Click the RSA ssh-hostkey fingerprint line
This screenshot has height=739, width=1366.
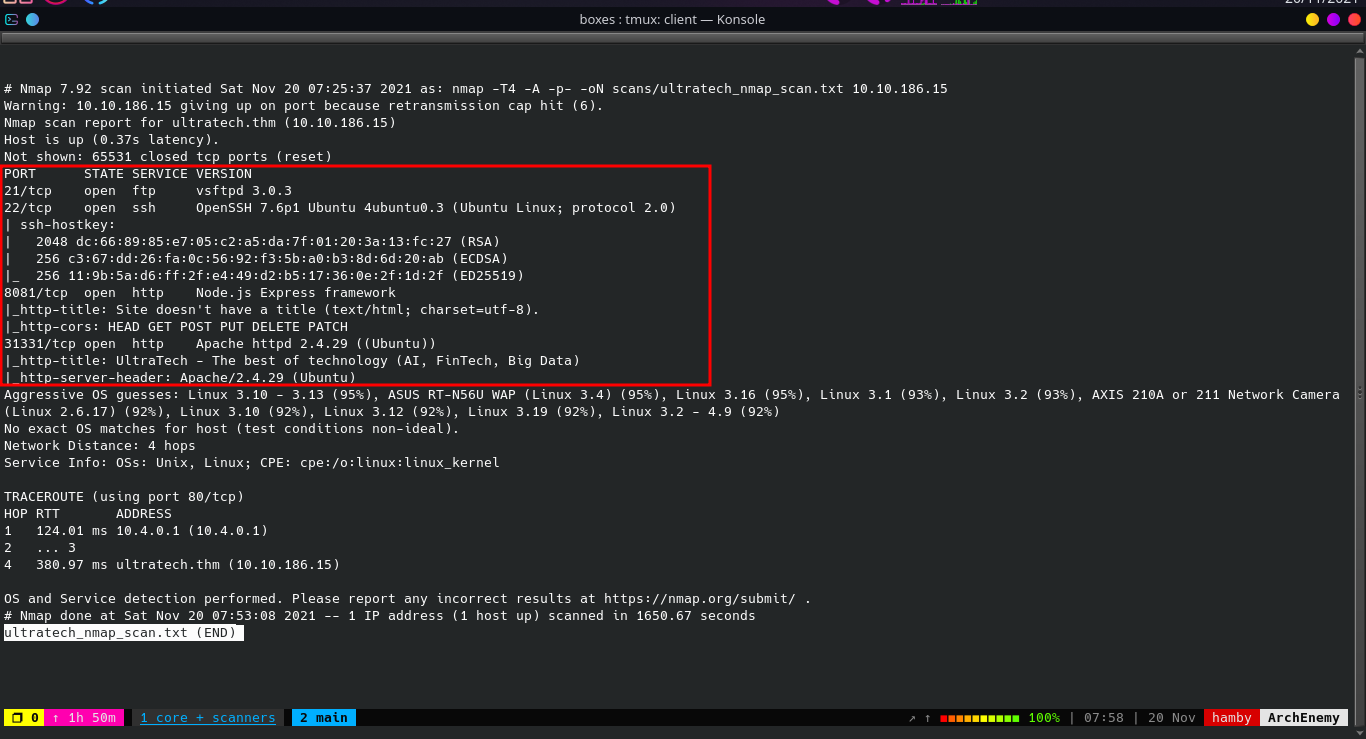coord(252,241)
